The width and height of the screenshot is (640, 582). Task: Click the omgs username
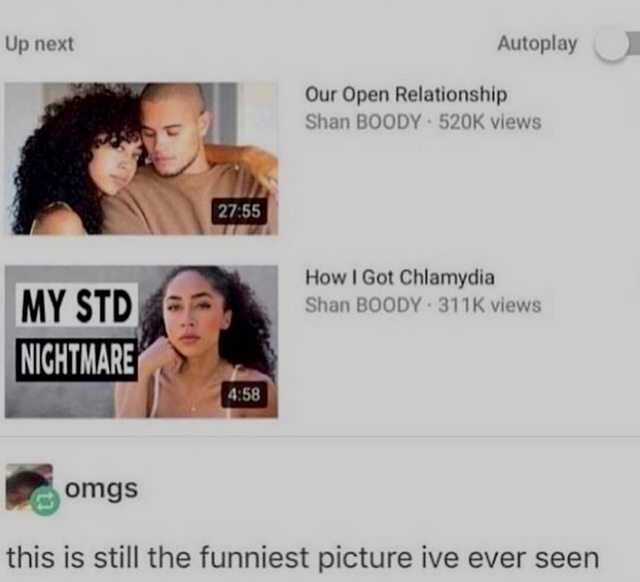[101, 489]
